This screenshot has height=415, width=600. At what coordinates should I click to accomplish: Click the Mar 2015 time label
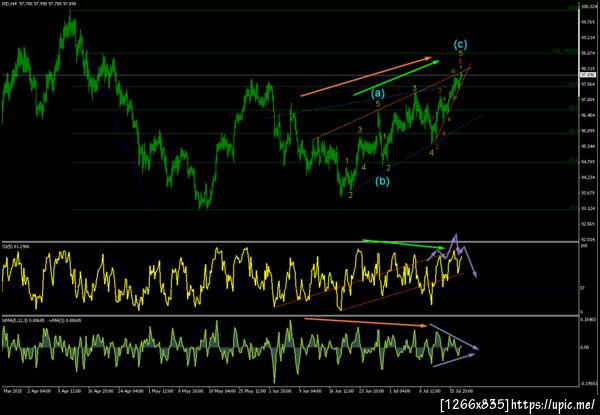pos(13,391)
